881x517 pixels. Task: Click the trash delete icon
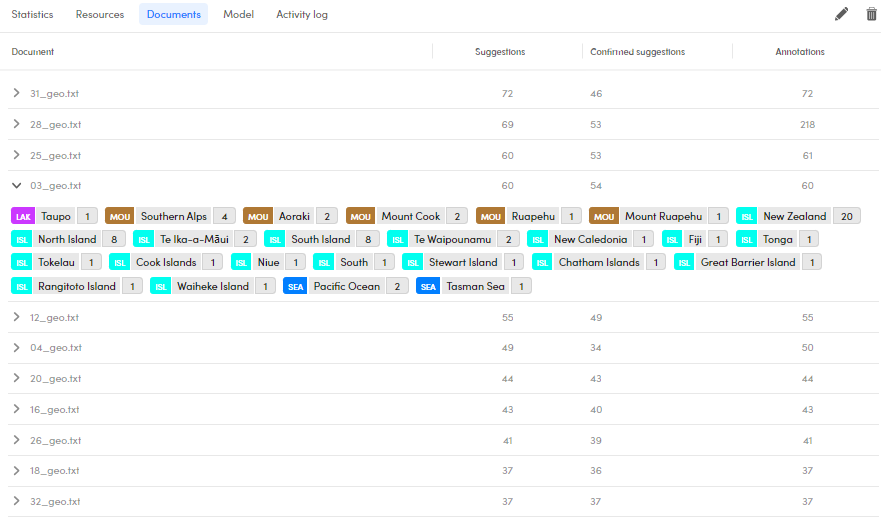871,14
